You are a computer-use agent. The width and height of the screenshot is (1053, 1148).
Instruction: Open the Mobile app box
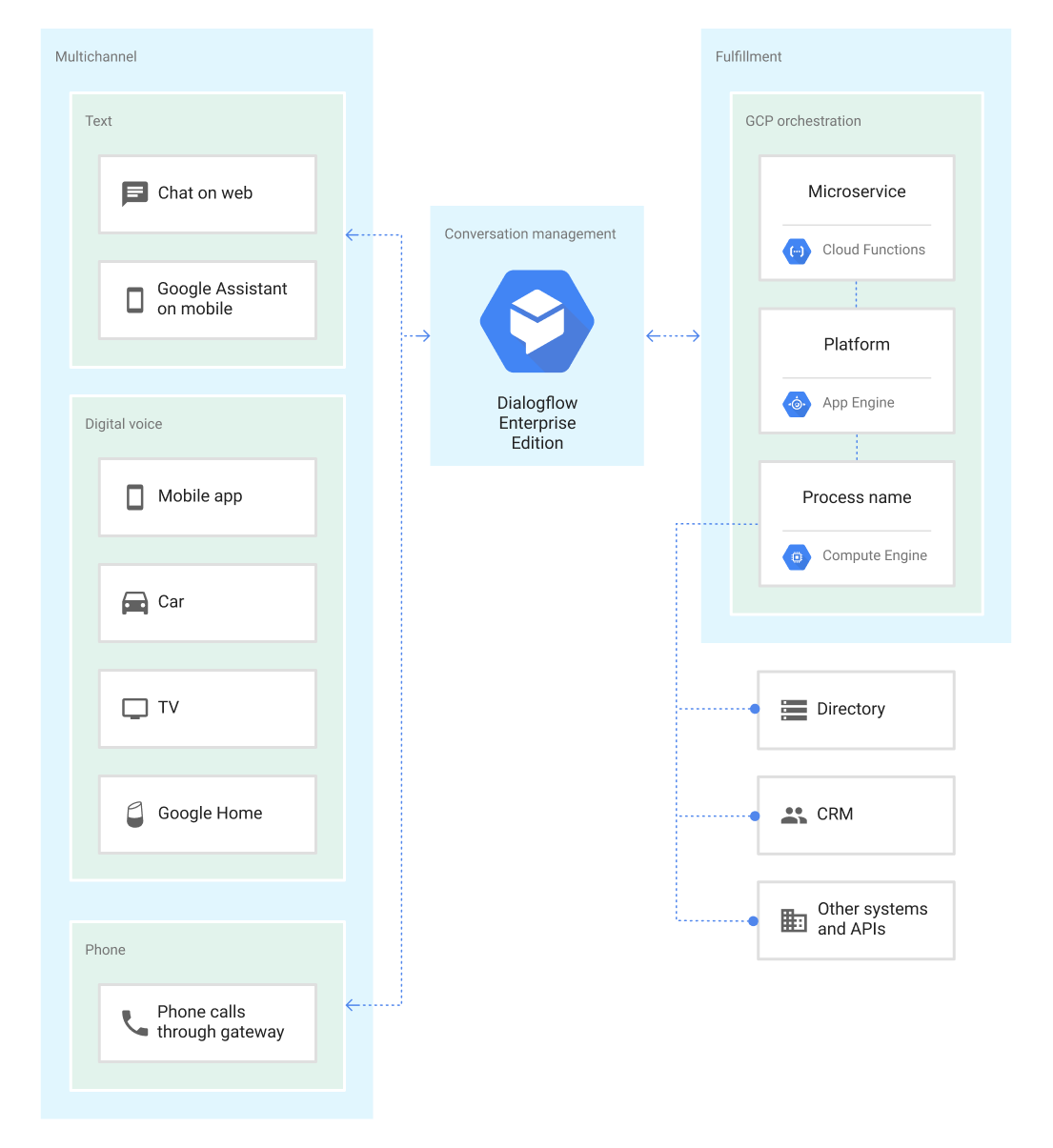click(208, 497)
